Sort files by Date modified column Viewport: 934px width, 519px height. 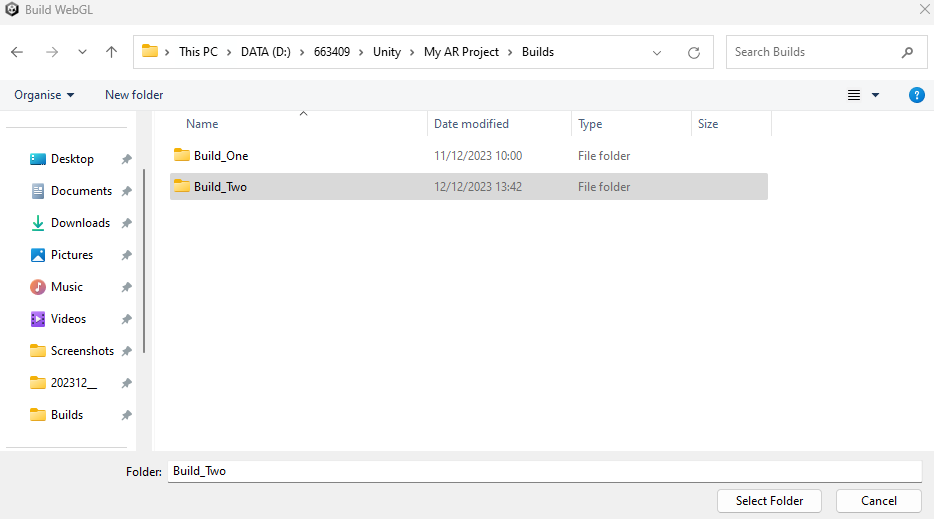(x=471, y=124)
